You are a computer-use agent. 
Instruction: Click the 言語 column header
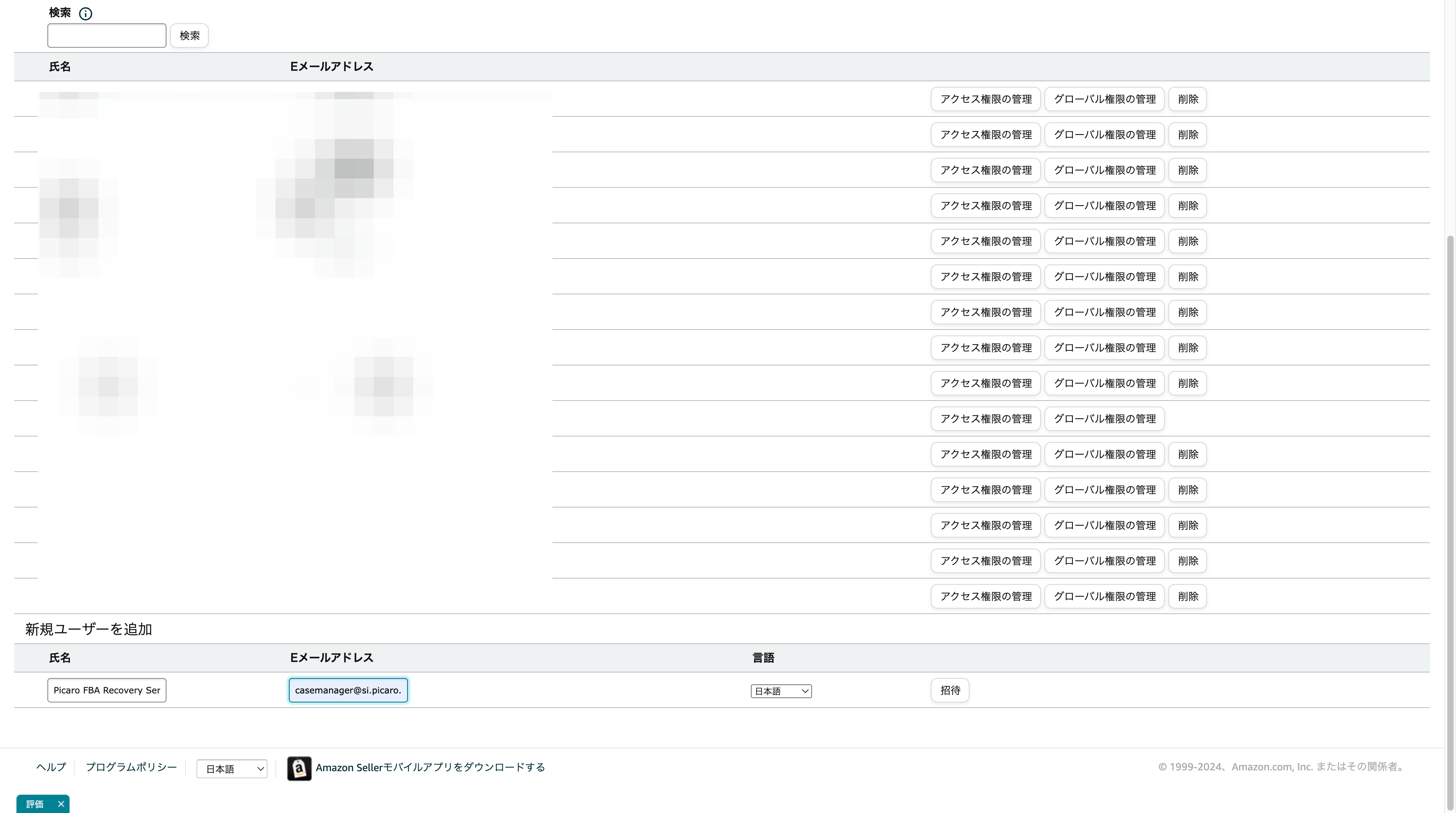[763, 658]
